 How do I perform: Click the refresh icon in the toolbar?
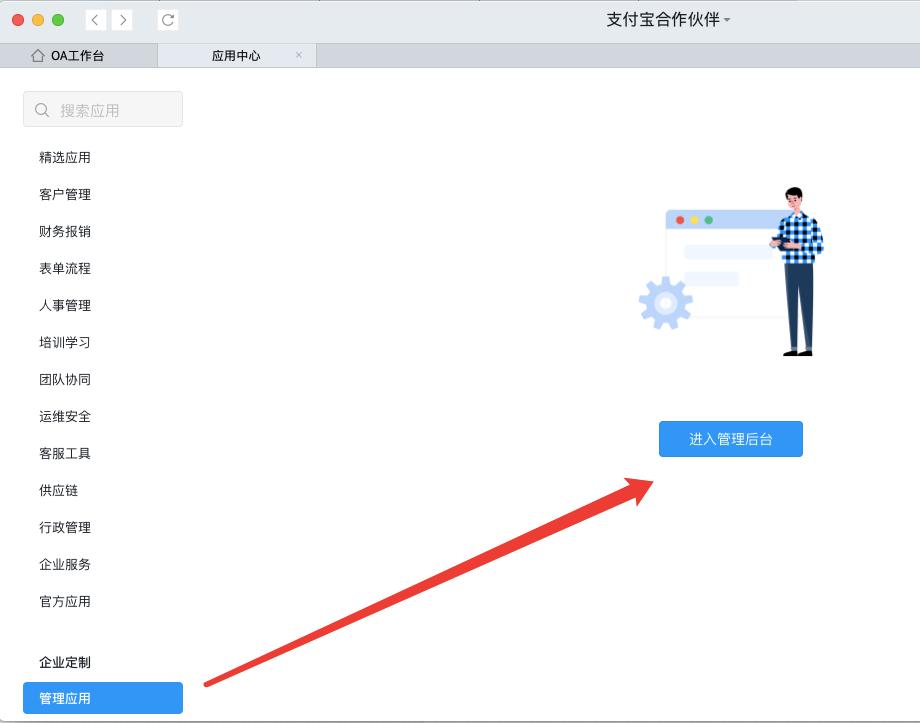(165, 19)
